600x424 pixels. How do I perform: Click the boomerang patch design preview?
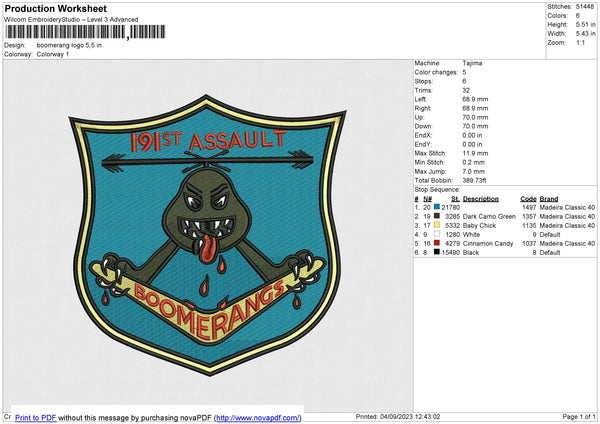(x=207, y=235)
